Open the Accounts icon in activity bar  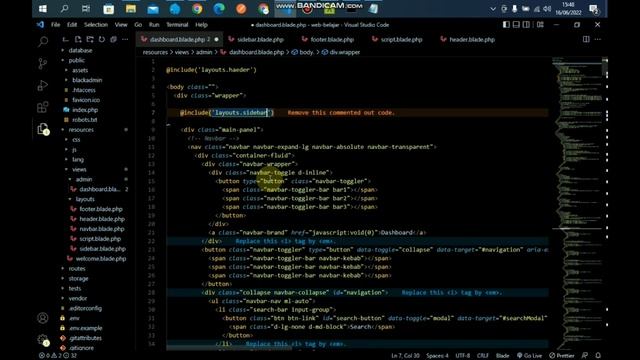pos(43,318)
